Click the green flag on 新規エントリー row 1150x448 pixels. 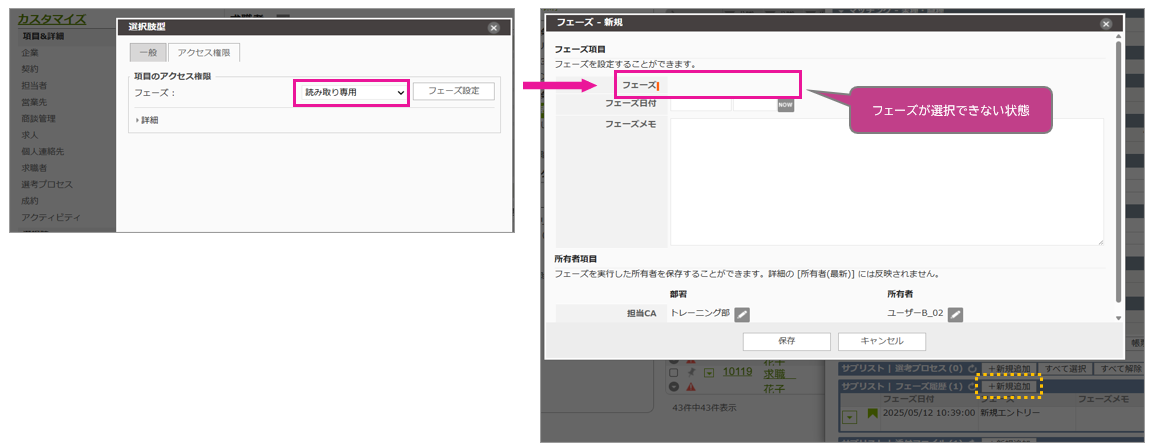[x=873, y=414]
